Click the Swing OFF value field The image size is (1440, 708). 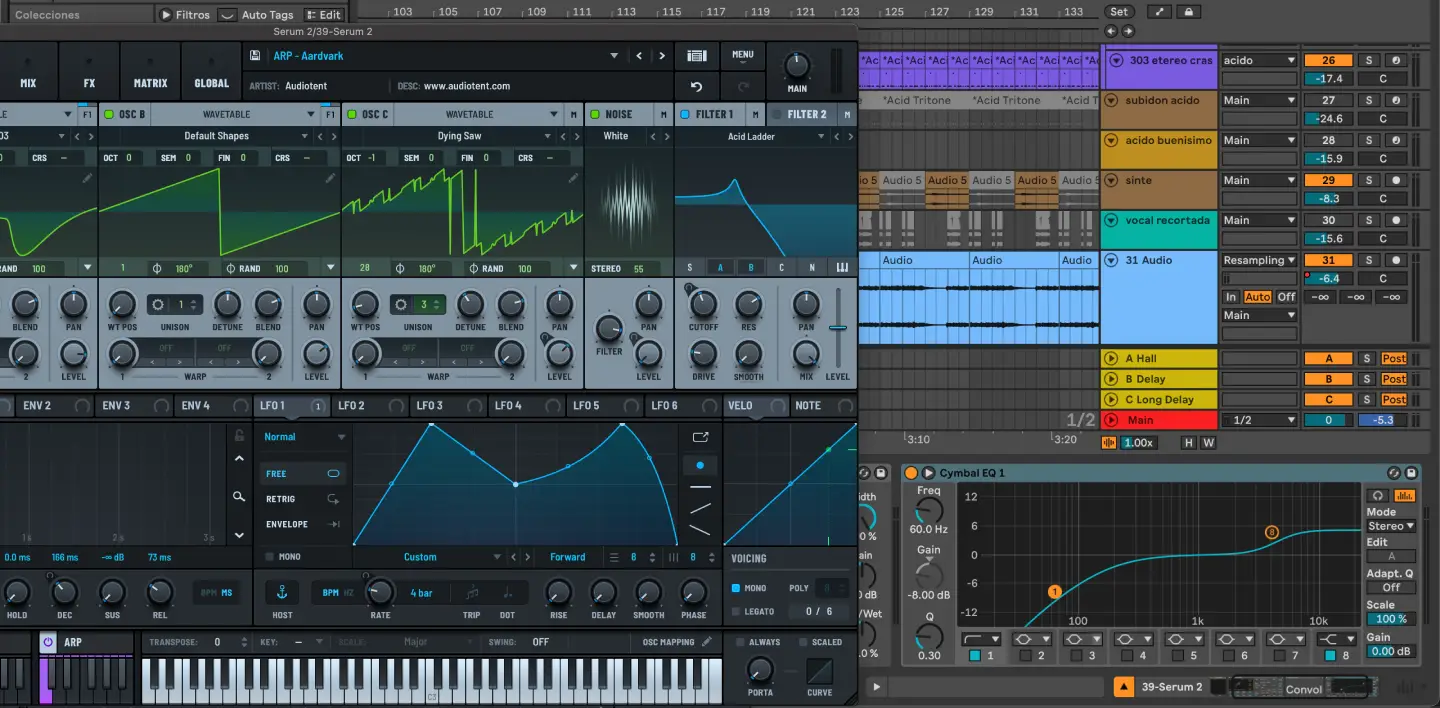[541, 642]
